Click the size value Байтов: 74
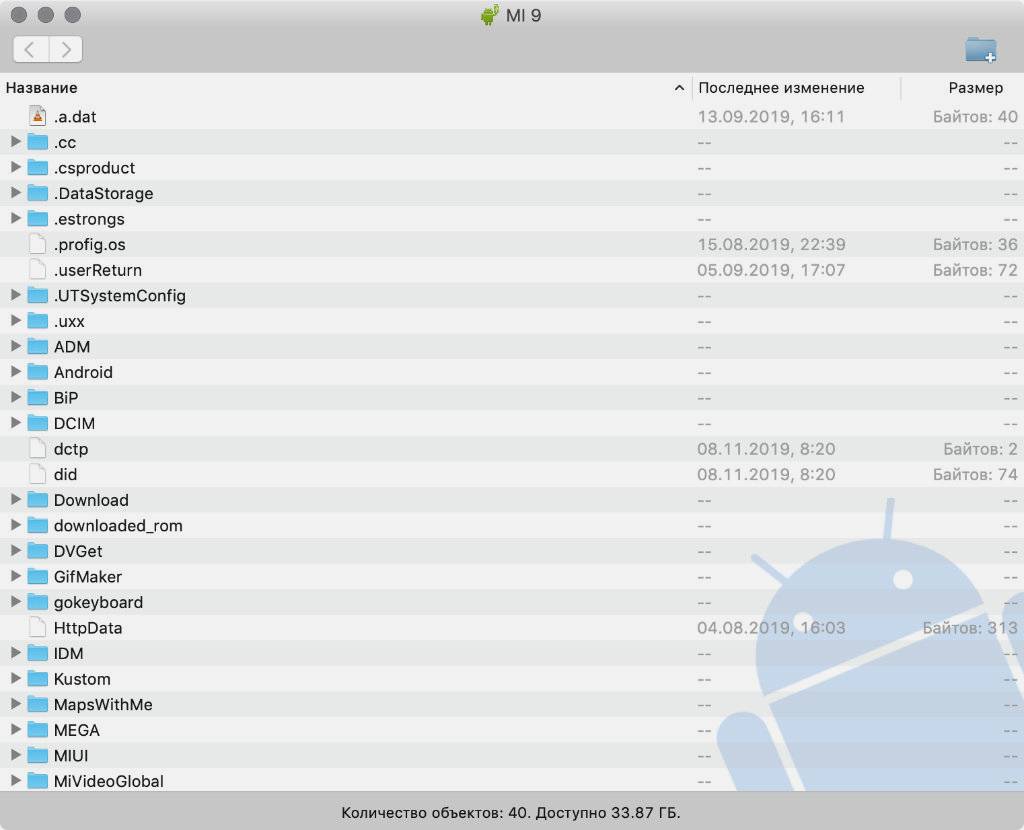The width and height of the screenshot is (1024, 830). 975,475
